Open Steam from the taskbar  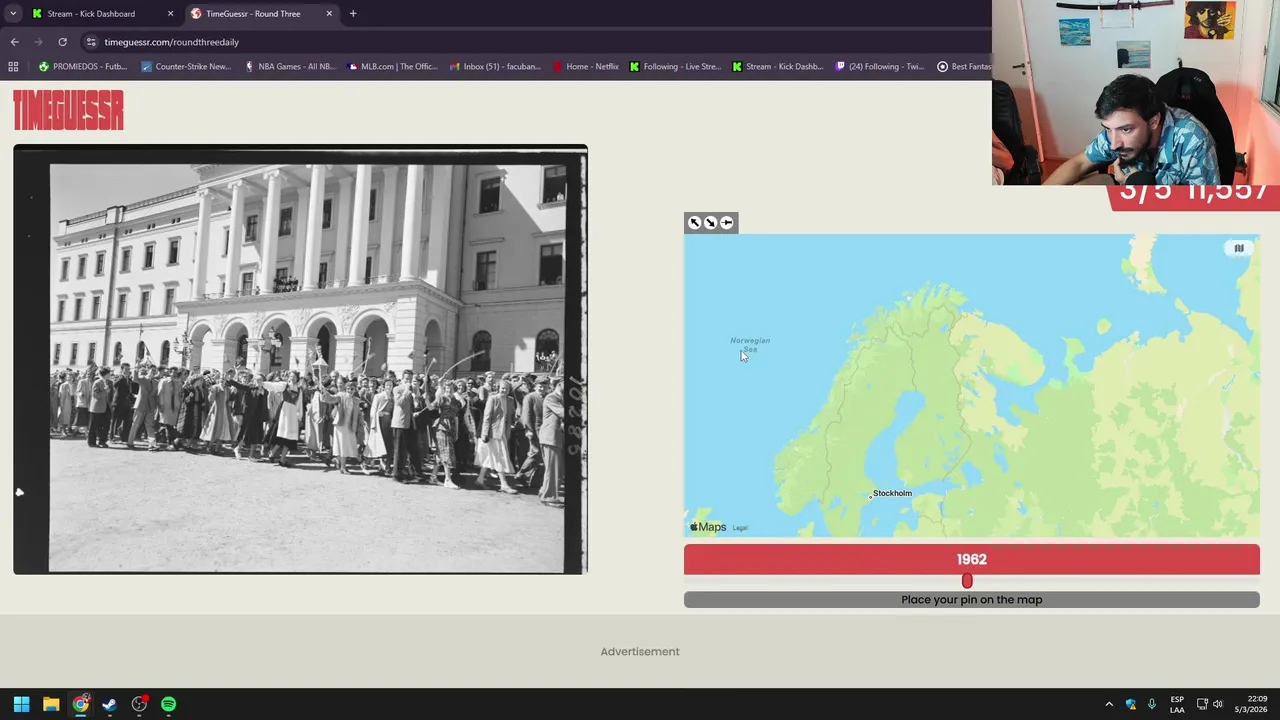[x=109, y=704]
